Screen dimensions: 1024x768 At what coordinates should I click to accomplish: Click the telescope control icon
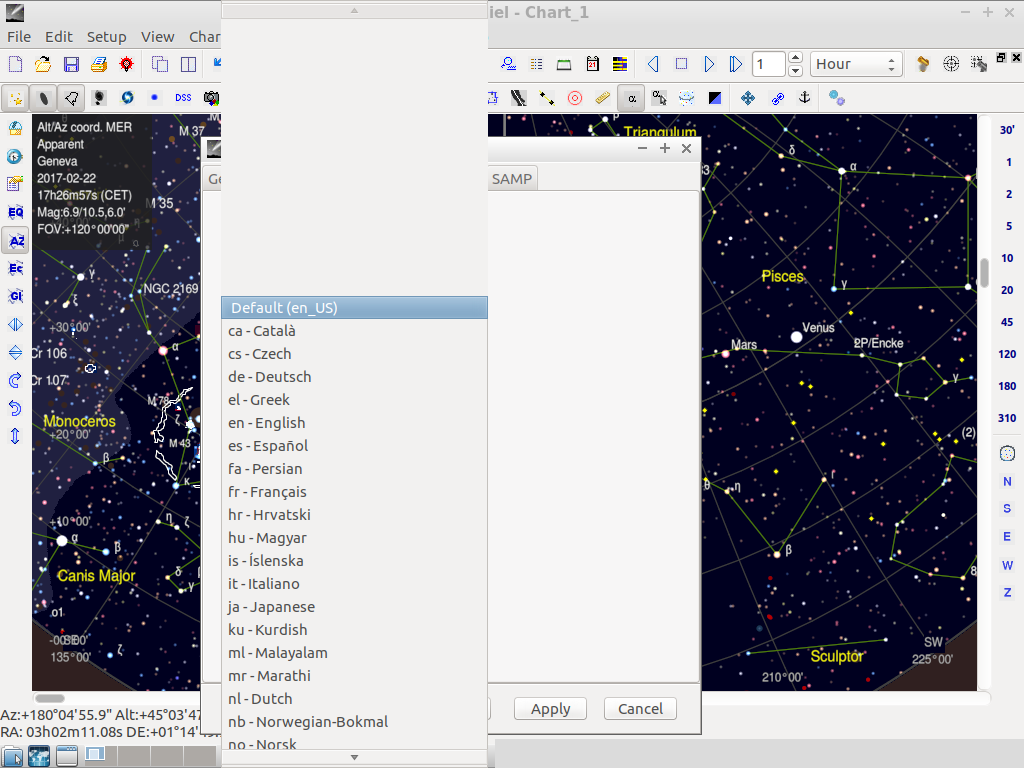click(x=923, y=64)
